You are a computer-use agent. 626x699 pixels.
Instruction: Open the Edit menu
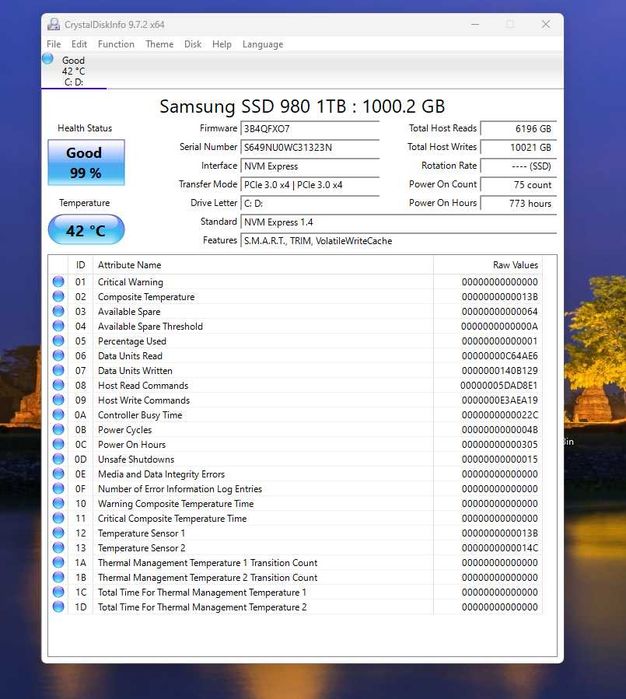tap(79, 44)
